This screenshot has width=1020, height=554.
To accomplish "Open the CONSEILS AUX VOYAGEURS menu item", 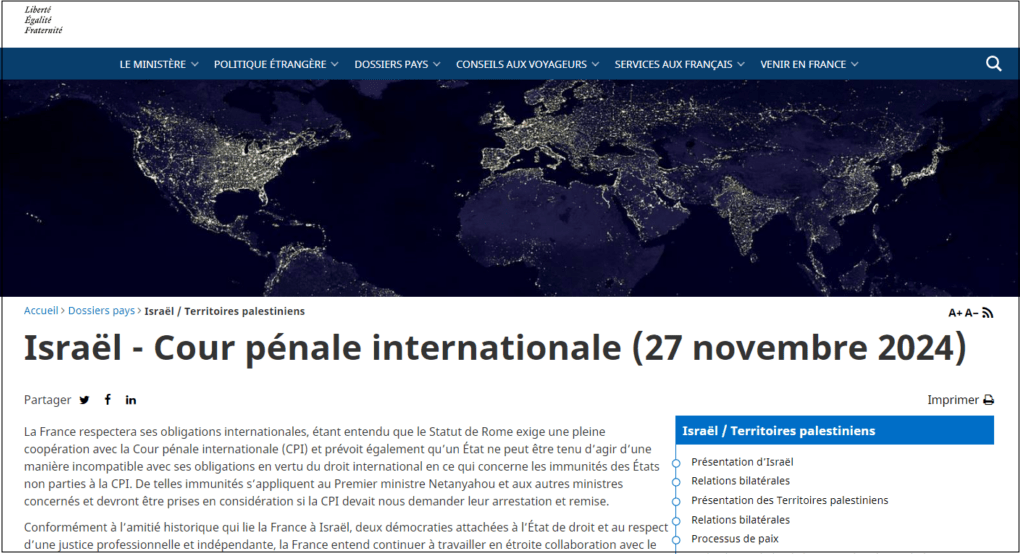I will click(x=521, y=64).
